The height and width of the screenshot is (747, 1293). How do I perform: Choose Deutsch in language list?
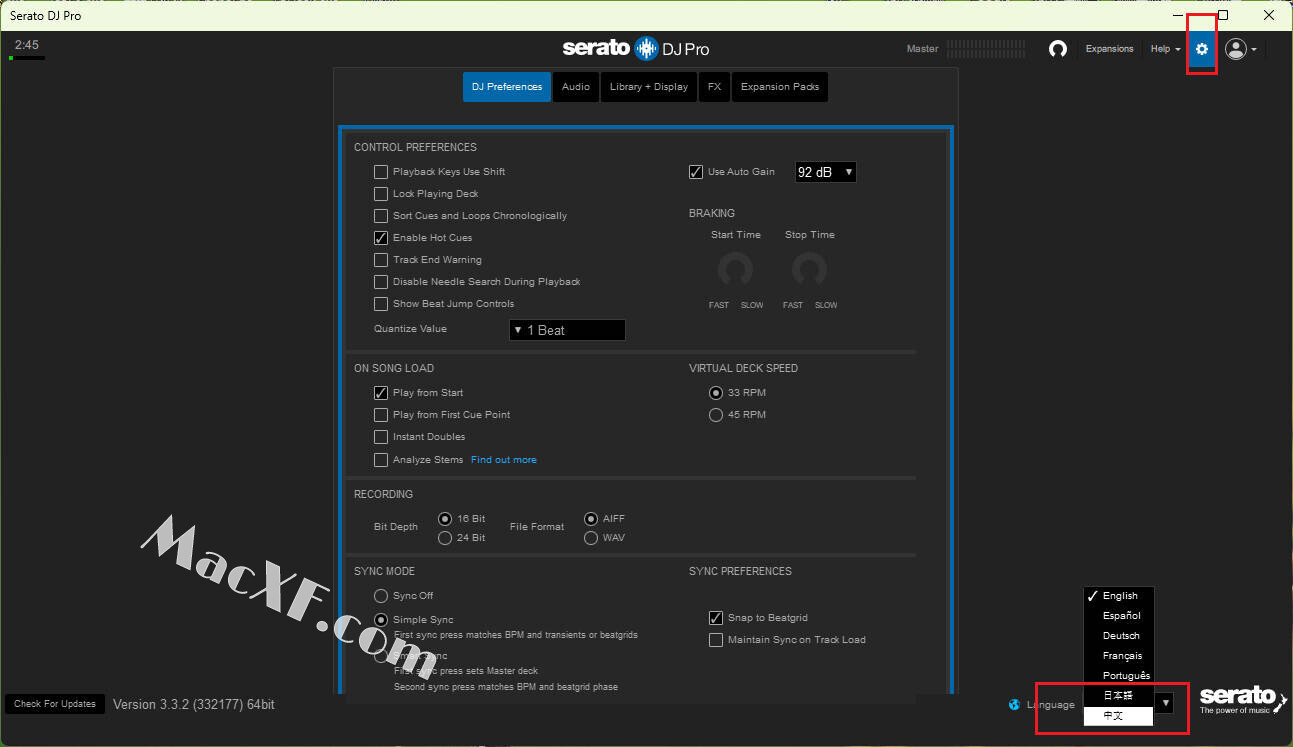[1119, 636]
